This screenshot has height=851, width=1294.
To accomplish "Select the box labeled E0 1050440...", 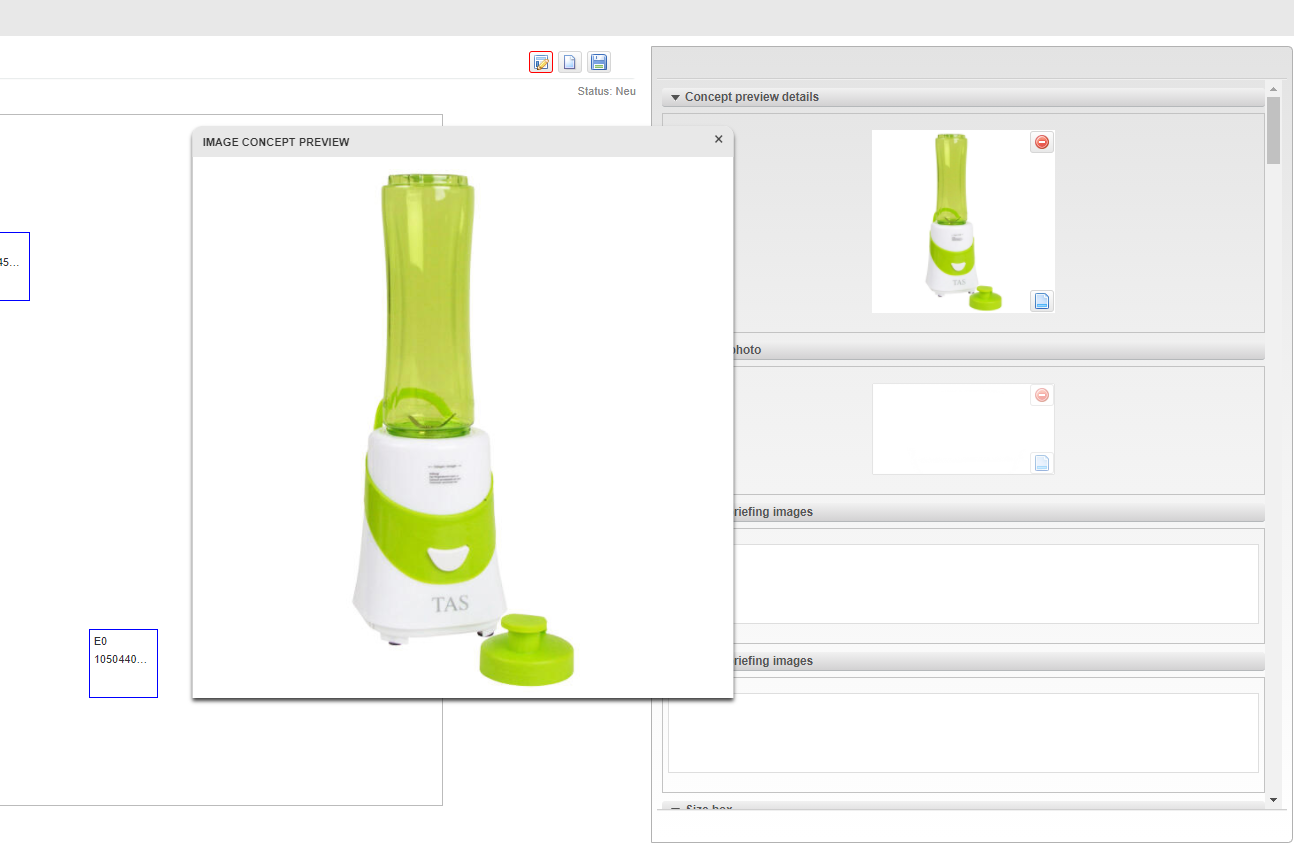I will (x=123, y=663).
